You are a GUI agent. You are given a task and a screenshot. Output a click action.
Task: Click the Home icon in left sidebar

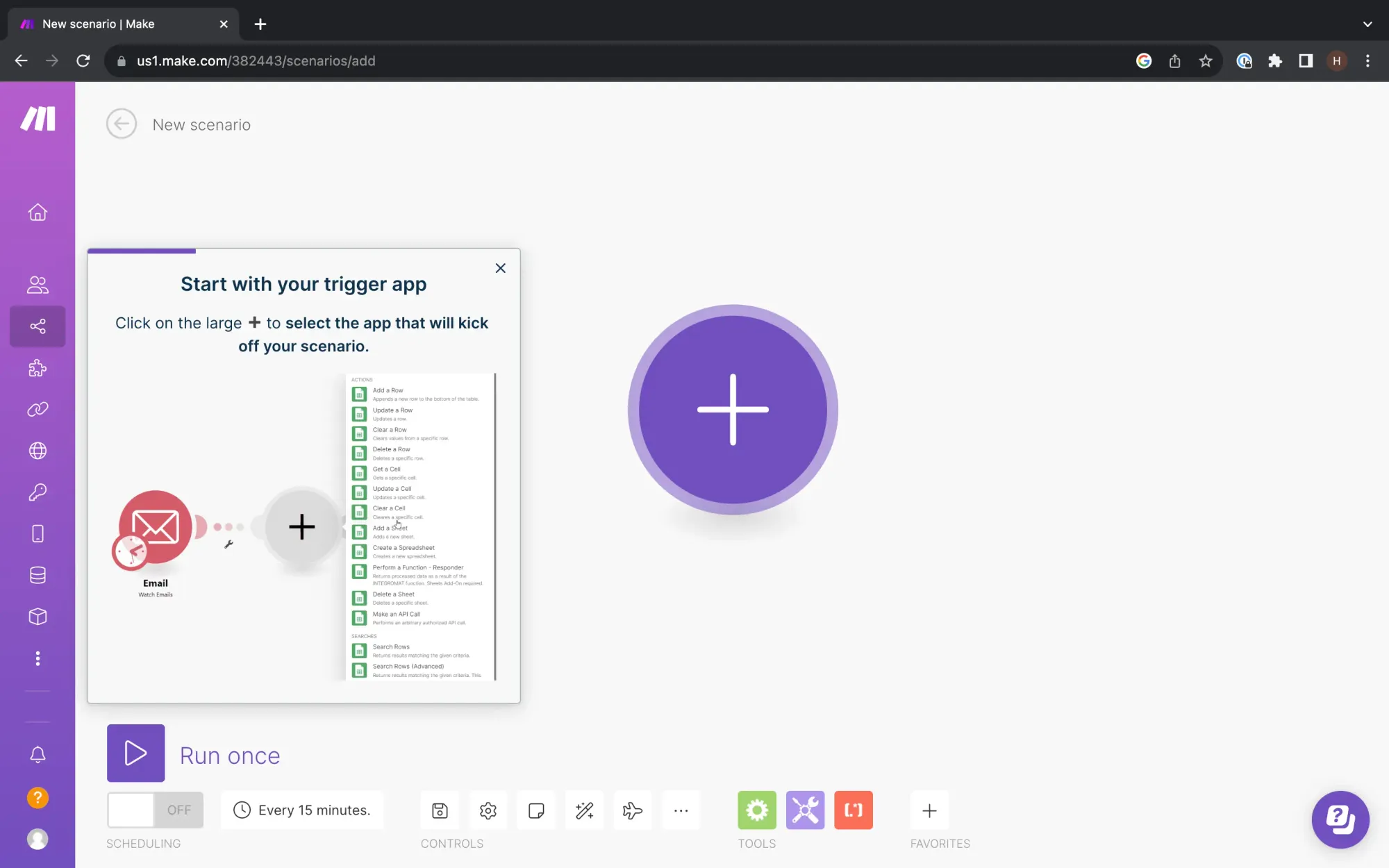pyautogui.click(x=37, y=212)
